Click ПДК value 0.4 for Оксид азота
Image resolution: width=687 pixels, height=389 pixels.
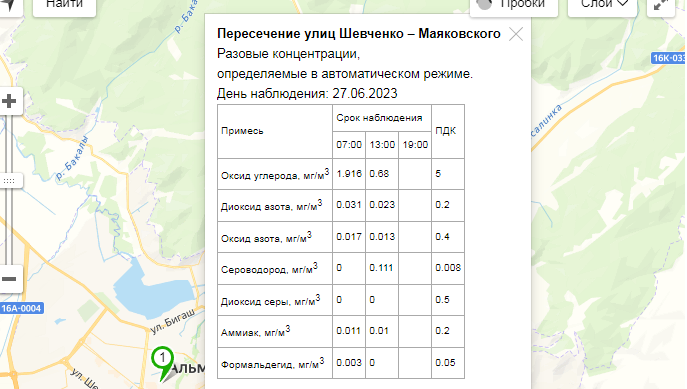[x=442, y=237]
